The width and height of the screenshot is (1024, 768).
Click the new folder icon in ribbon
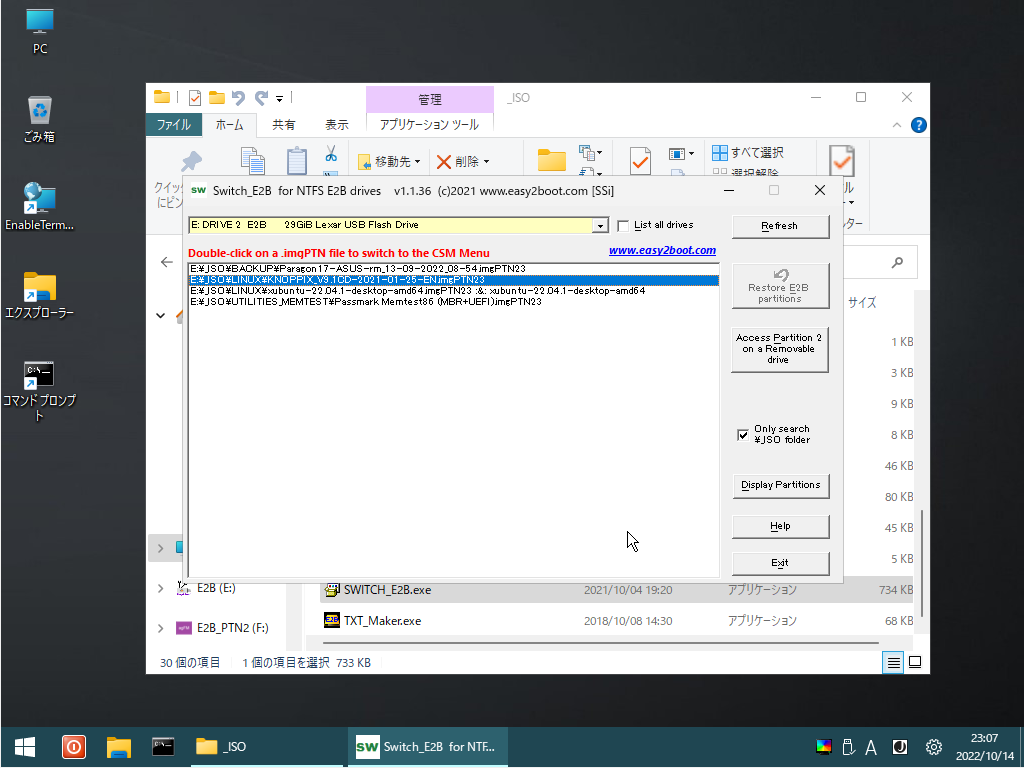coord(552,160)
